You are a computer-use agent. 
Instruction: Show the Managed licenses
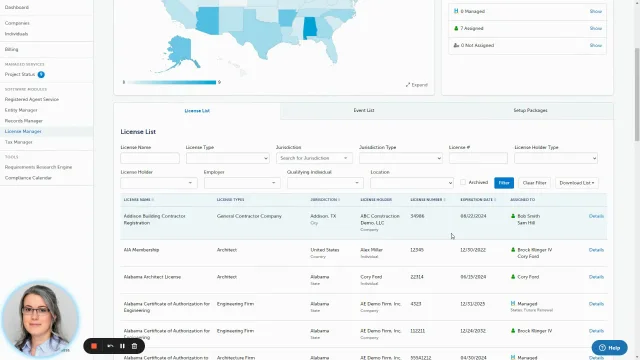click(596, 11)
